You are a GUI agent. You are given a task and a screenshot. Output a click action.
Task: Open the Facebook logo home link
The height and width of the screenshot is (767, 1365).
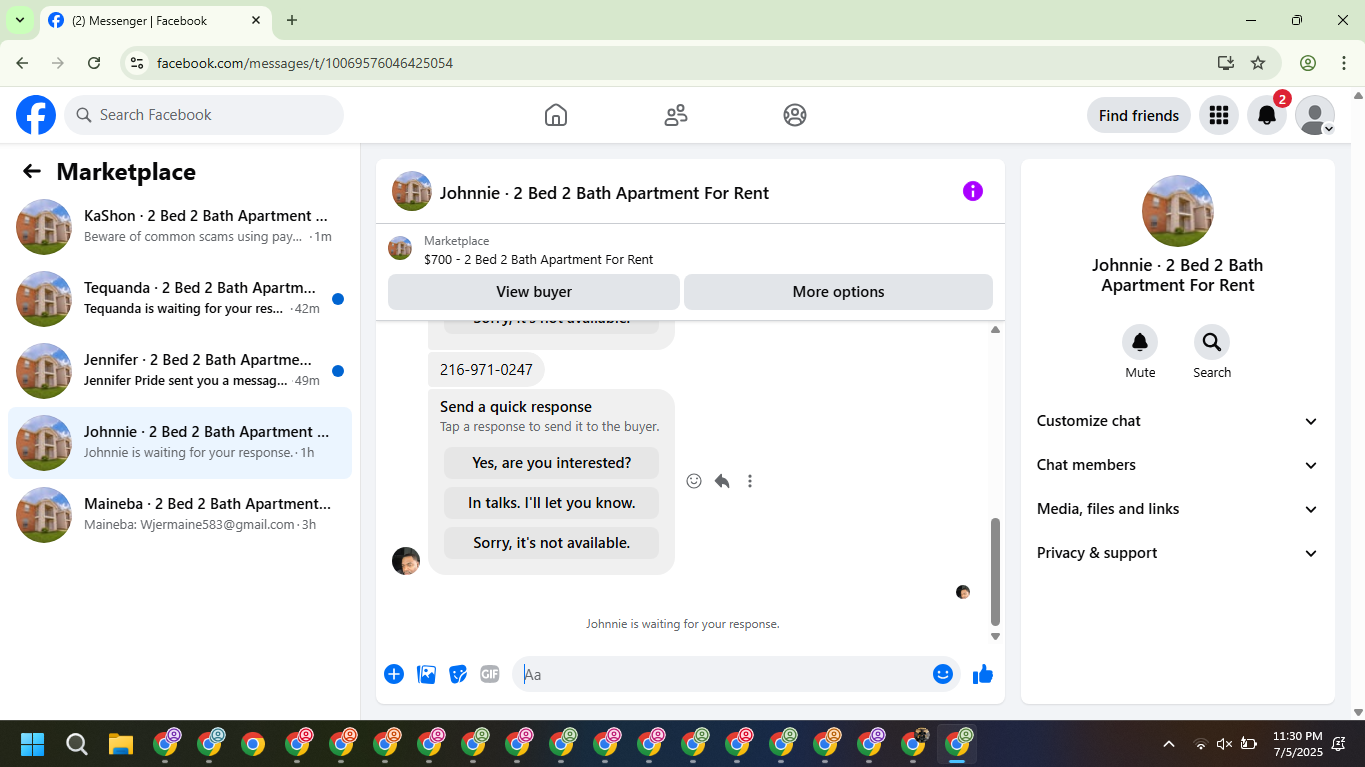(x=36, y=115)
